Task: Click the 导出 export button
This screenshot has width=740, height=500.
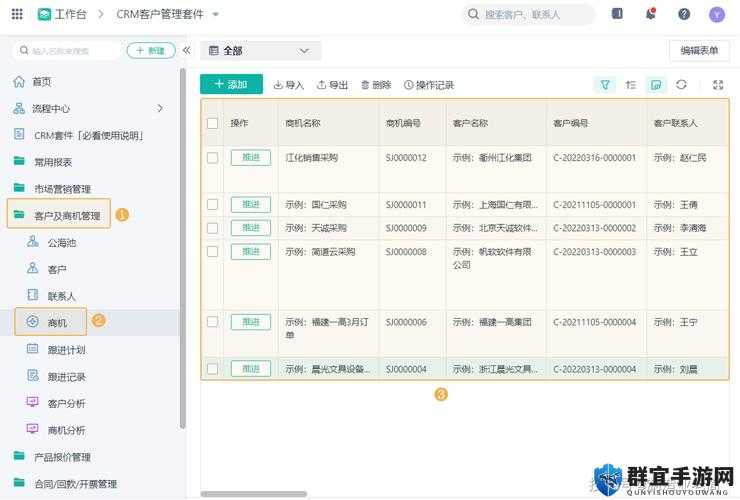Action: click(x=332, y=85)
